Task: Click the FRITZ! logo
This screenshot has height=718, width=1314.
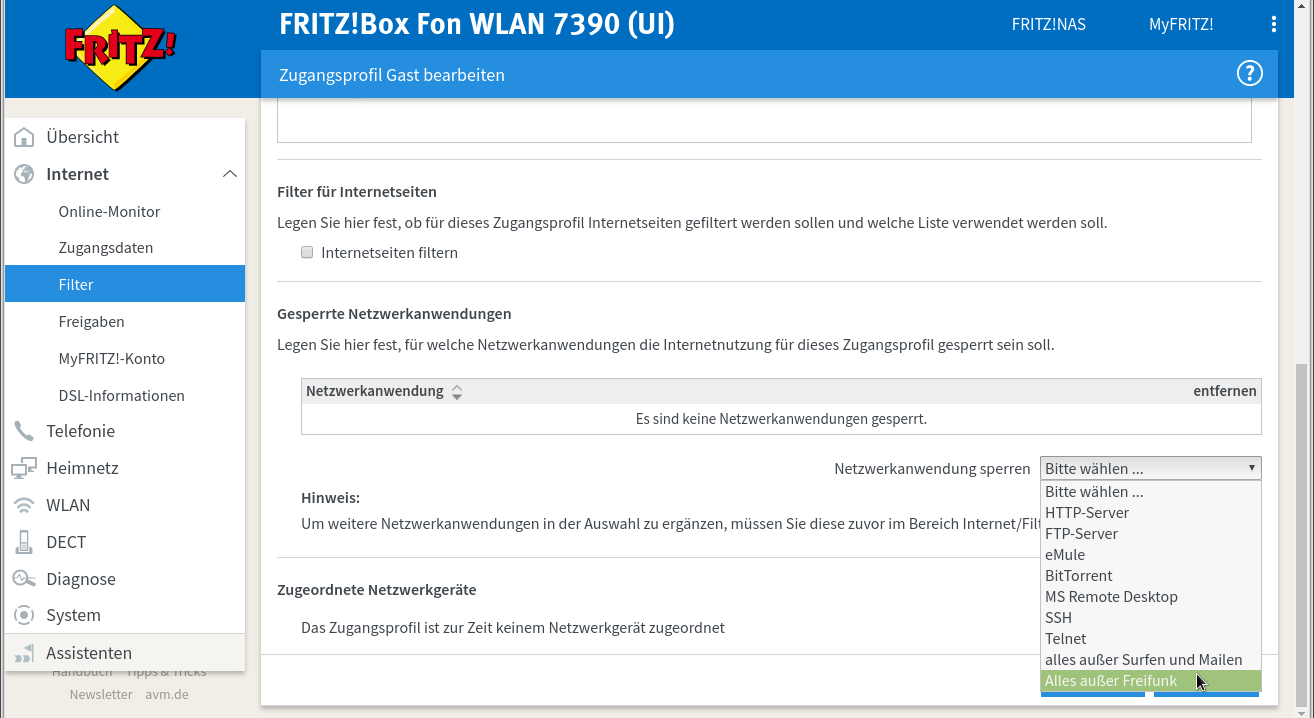Action: tap(120, 47)
